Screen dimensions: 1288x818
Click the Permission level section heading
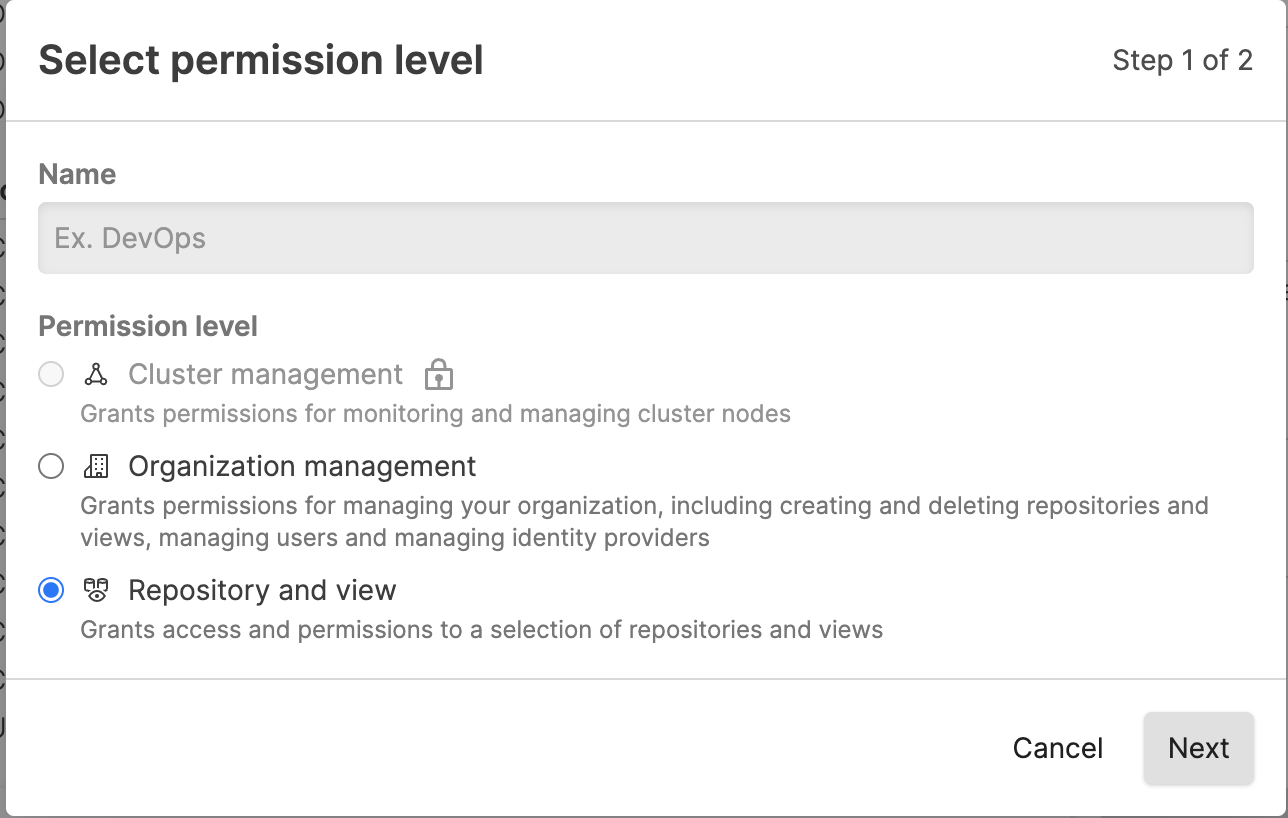[x=147, y=326]
